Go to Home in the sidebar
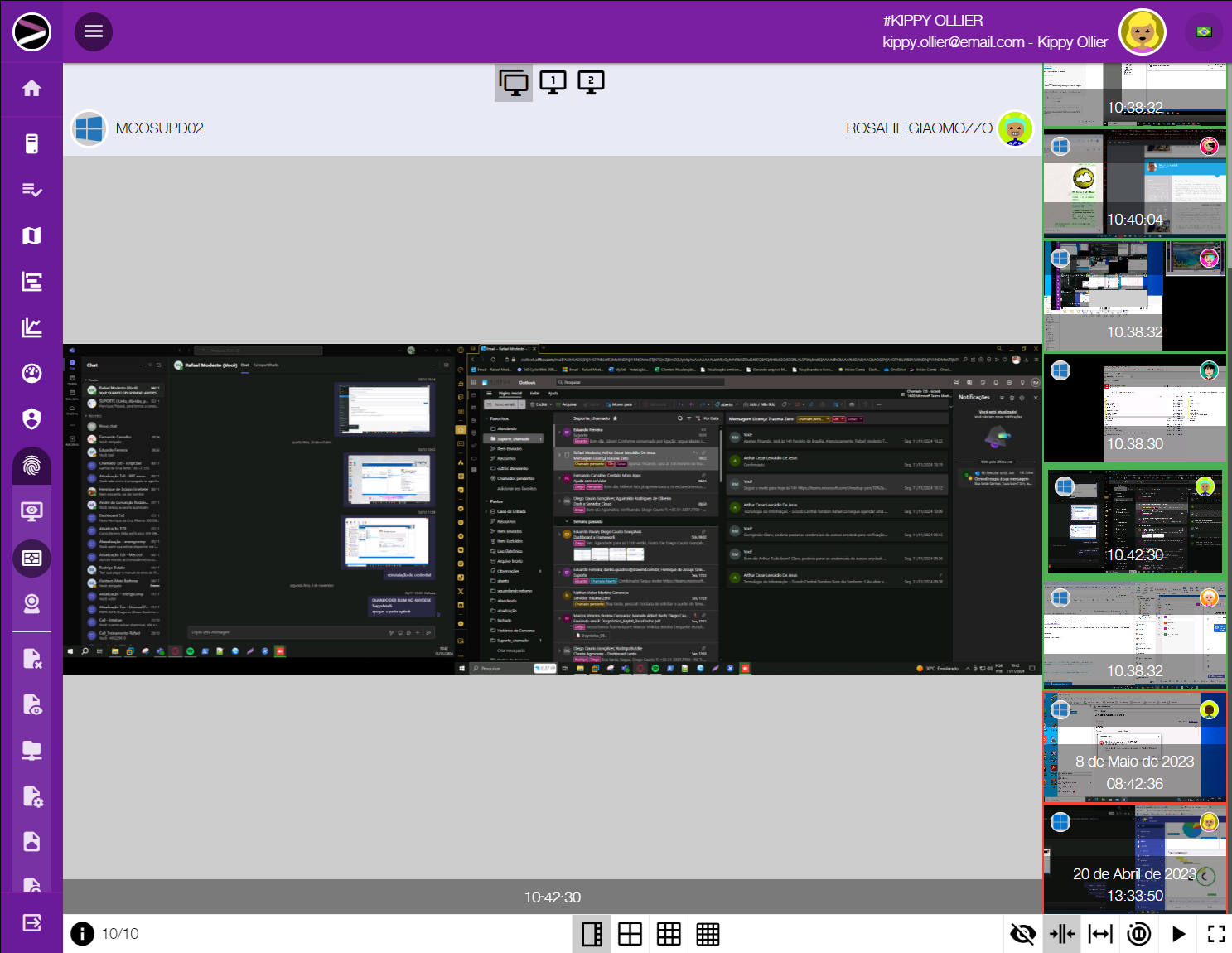 (x=31, y=89)
